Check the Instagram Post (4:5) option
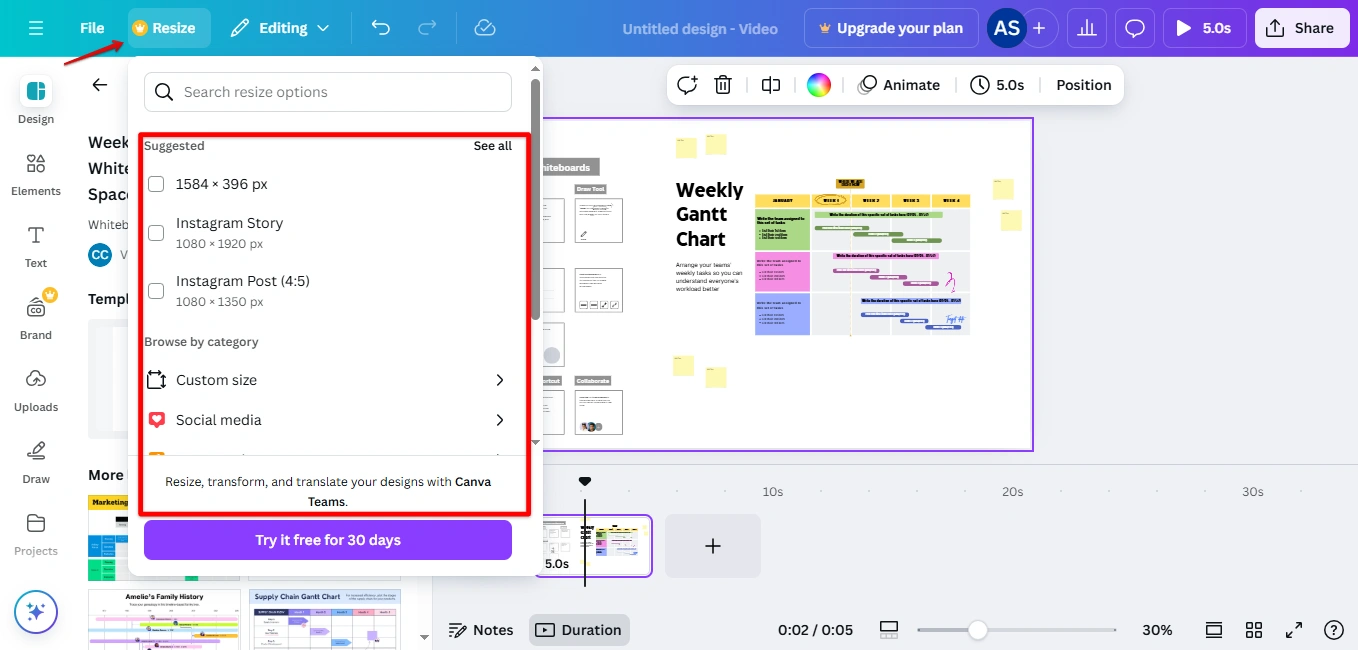1358x650 pixels. tap(156, 290)
